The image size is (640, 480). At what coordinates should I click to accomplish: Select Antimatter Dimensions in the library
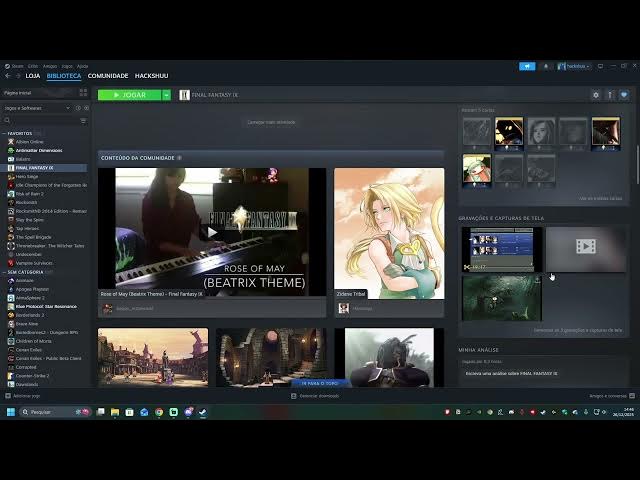(x=39, y=151)
